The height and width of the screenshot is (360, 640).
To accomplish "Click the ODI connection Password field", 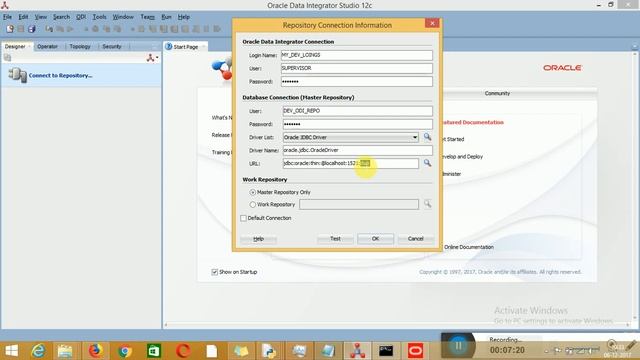I will [357, 82].
